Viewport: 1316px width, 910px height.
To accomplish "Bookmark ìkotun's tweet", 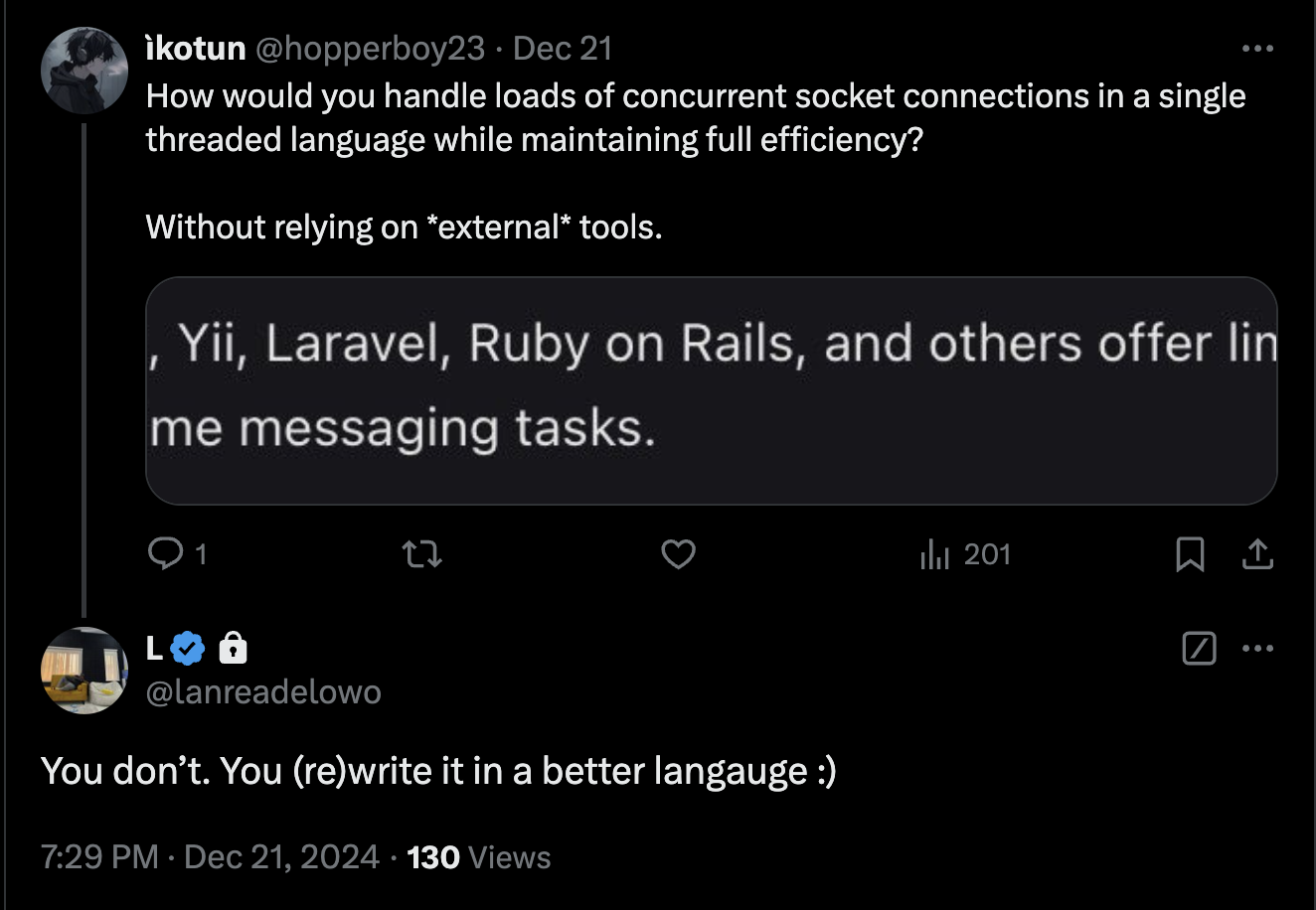I will pyautogui.click(x=1190, y=553).
